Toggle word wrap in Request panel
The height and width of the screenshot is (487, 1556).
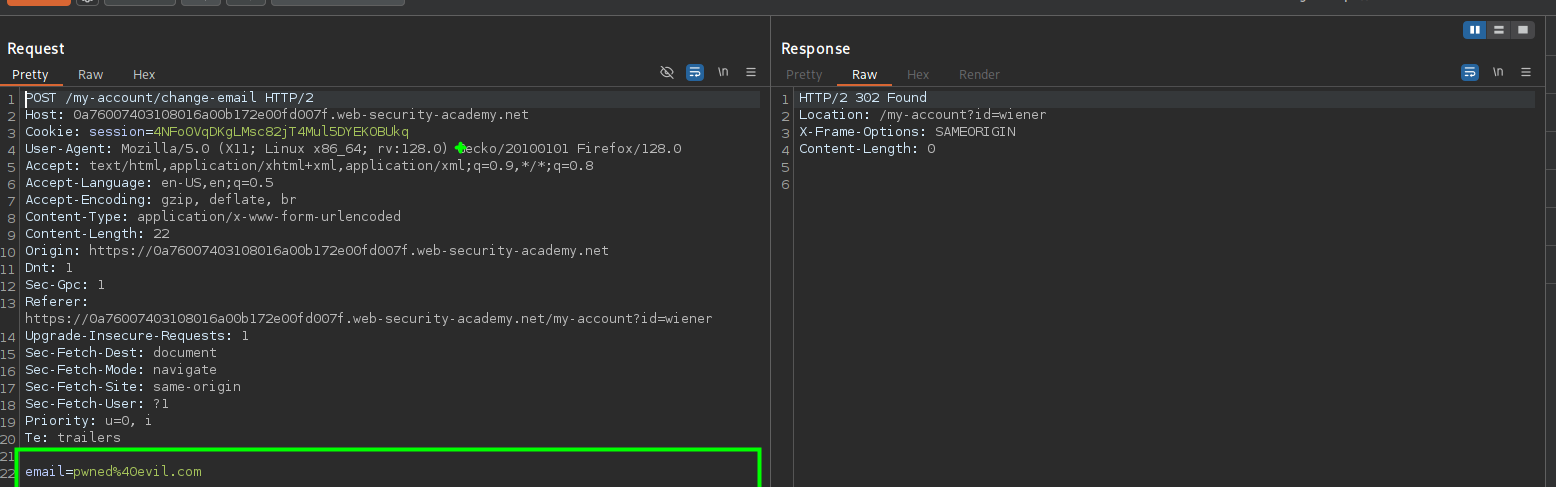point(695,72)
